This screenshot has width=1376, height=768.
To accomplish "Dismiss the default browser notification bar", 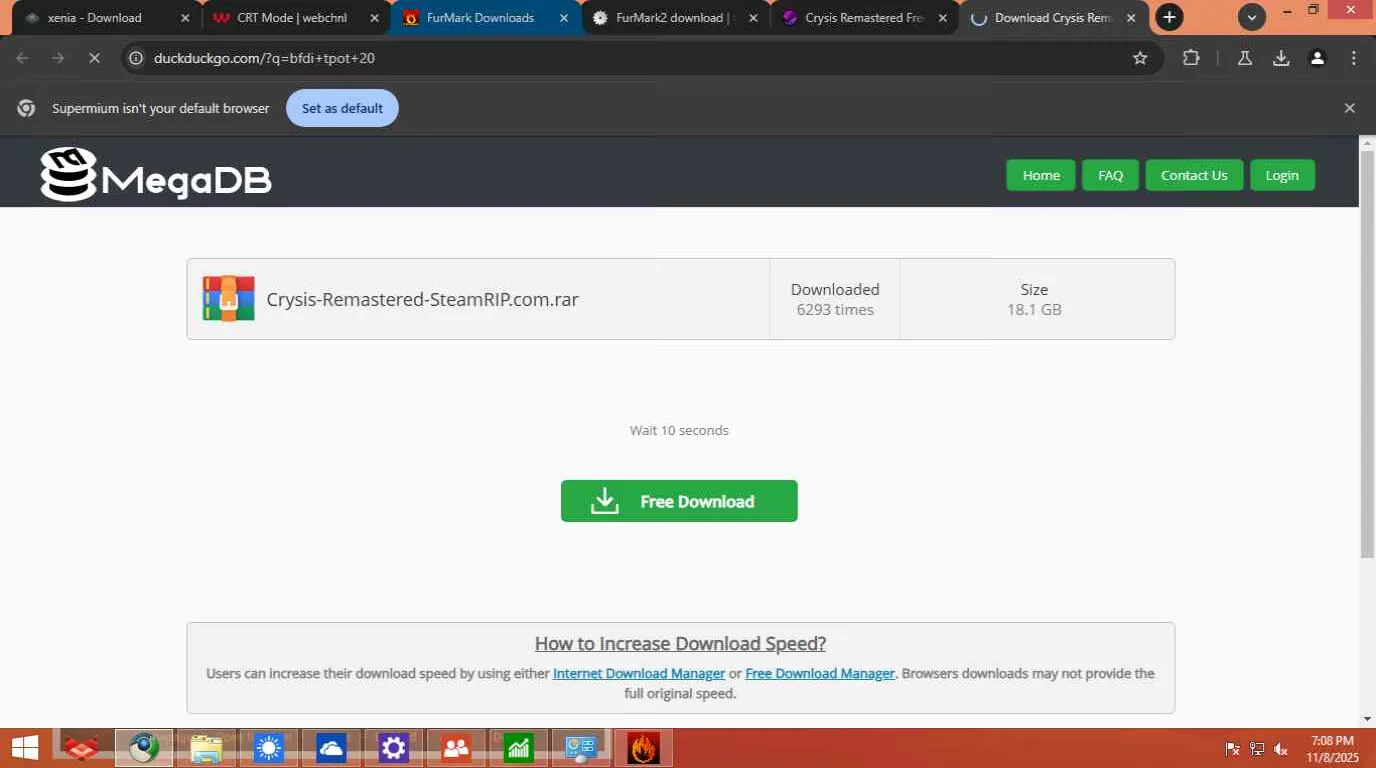I will point(1350,108).
